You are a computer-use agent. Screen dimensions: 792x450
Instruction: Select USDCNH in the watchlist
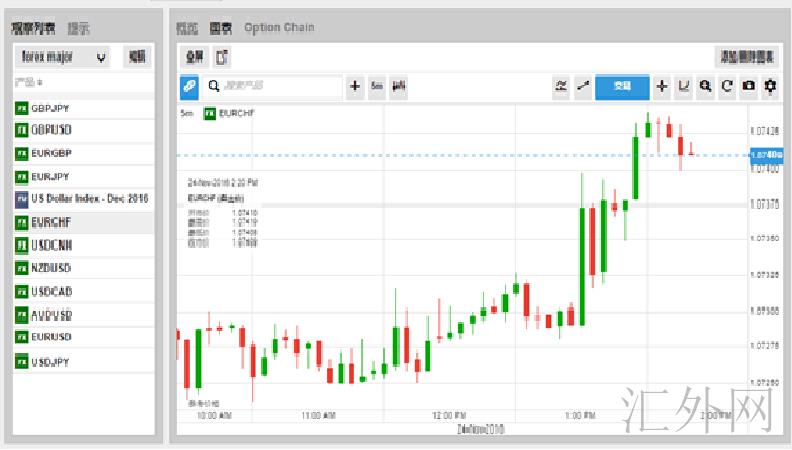(84, 246)
